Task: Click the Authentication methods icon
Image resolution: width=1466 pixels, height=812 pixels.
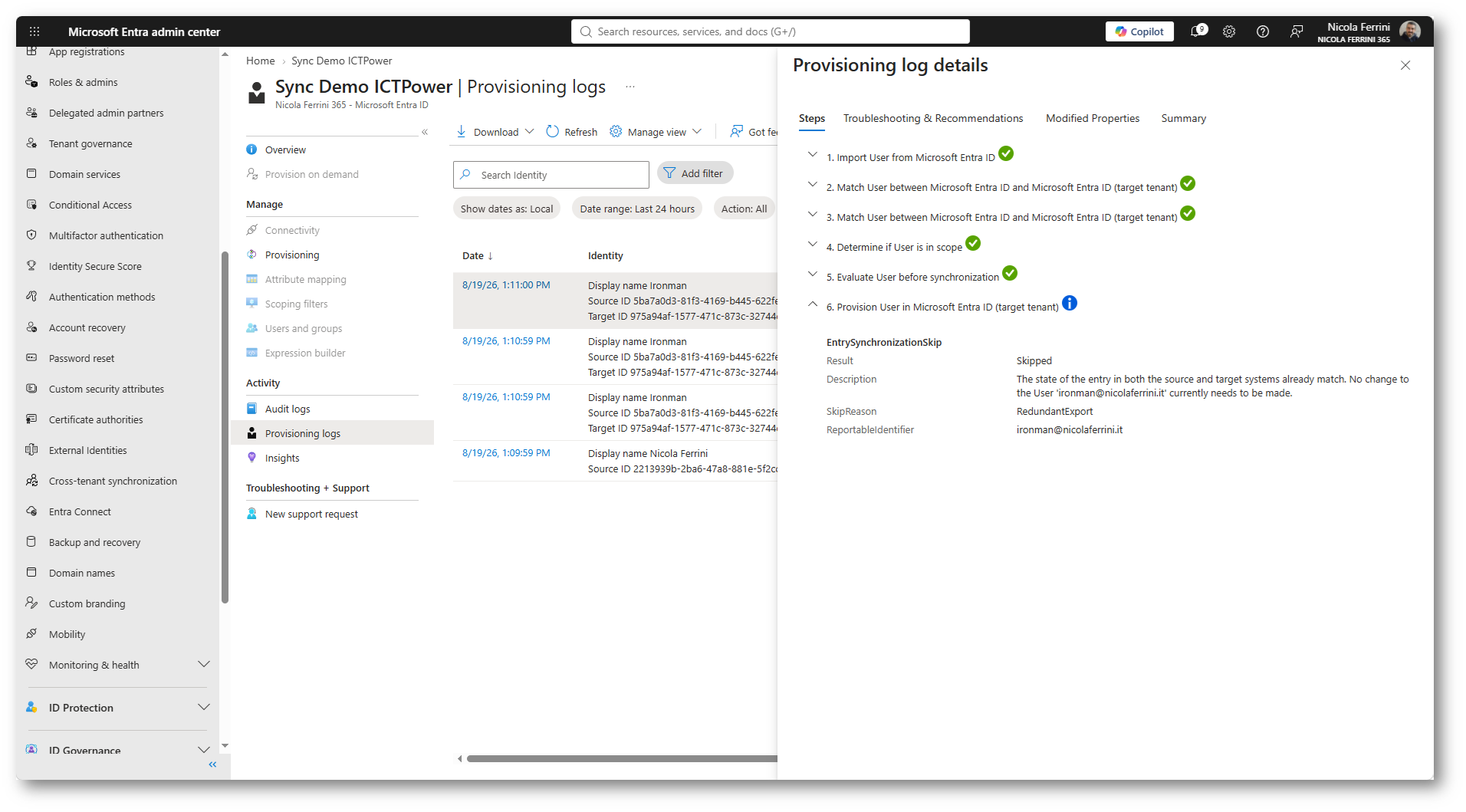Action: 31,296
